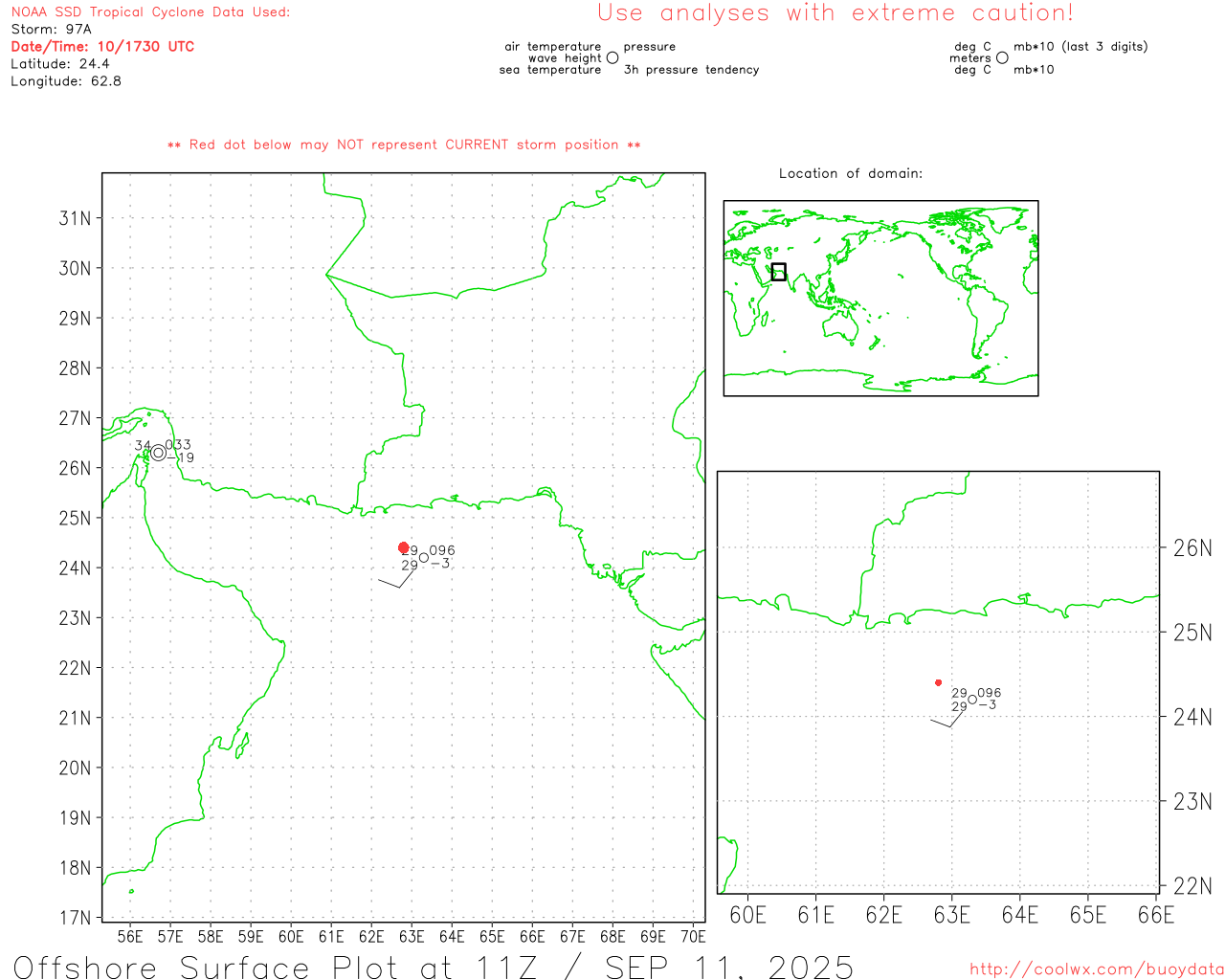Click the '59E' longitude axis label
The width and height of the screenshot is (1225, 980).
click(x=251, y=937)
